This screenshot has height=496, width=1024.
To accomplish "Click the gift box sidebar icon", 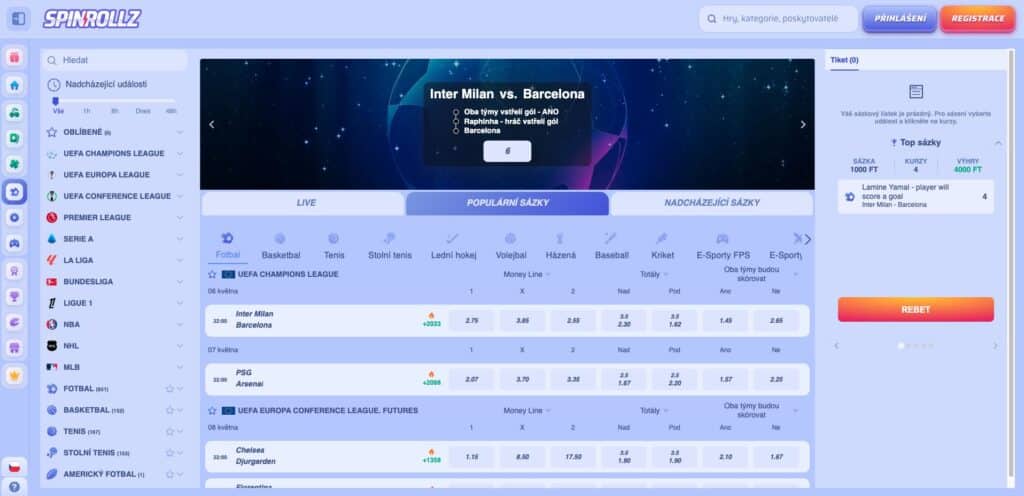I will click(14, 58).
